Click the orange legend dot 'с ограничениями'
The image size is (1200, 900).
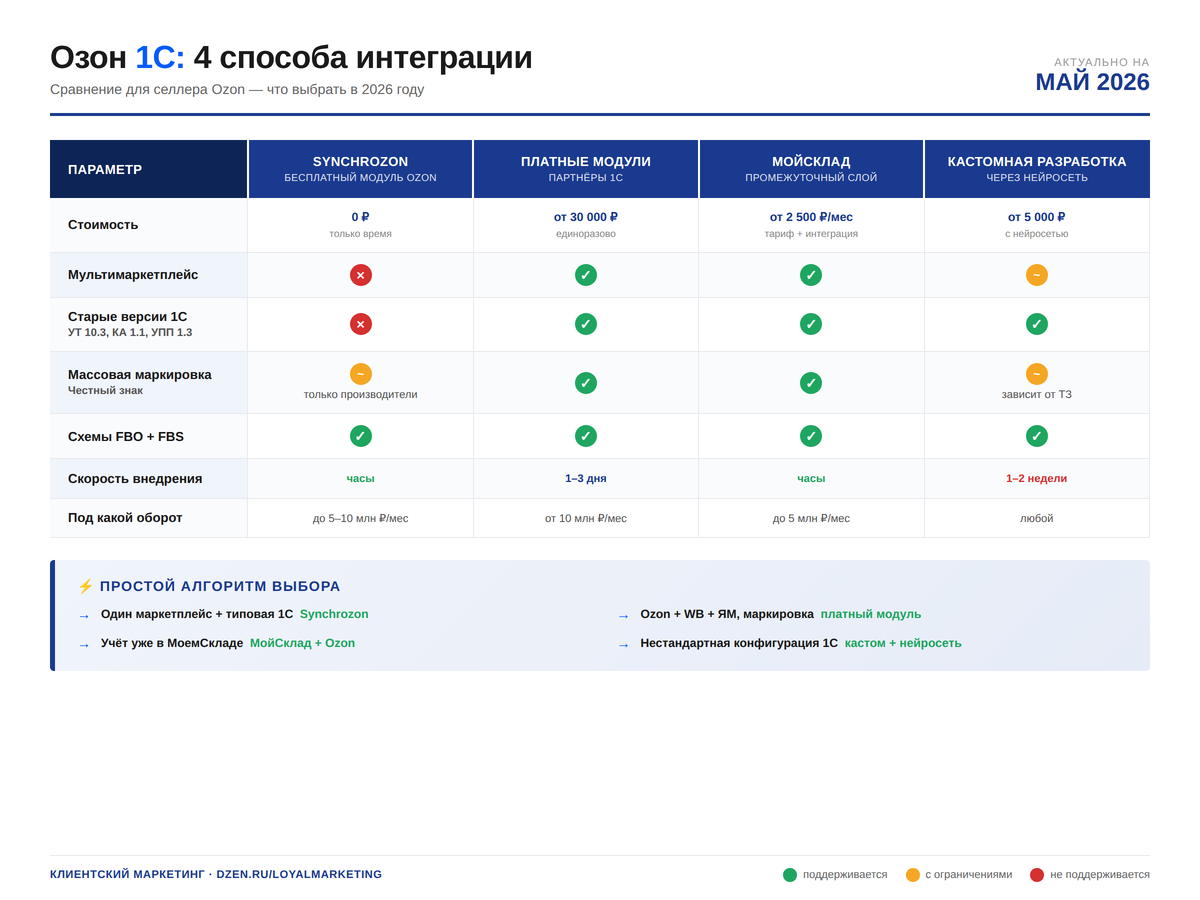tap(913, 875)
